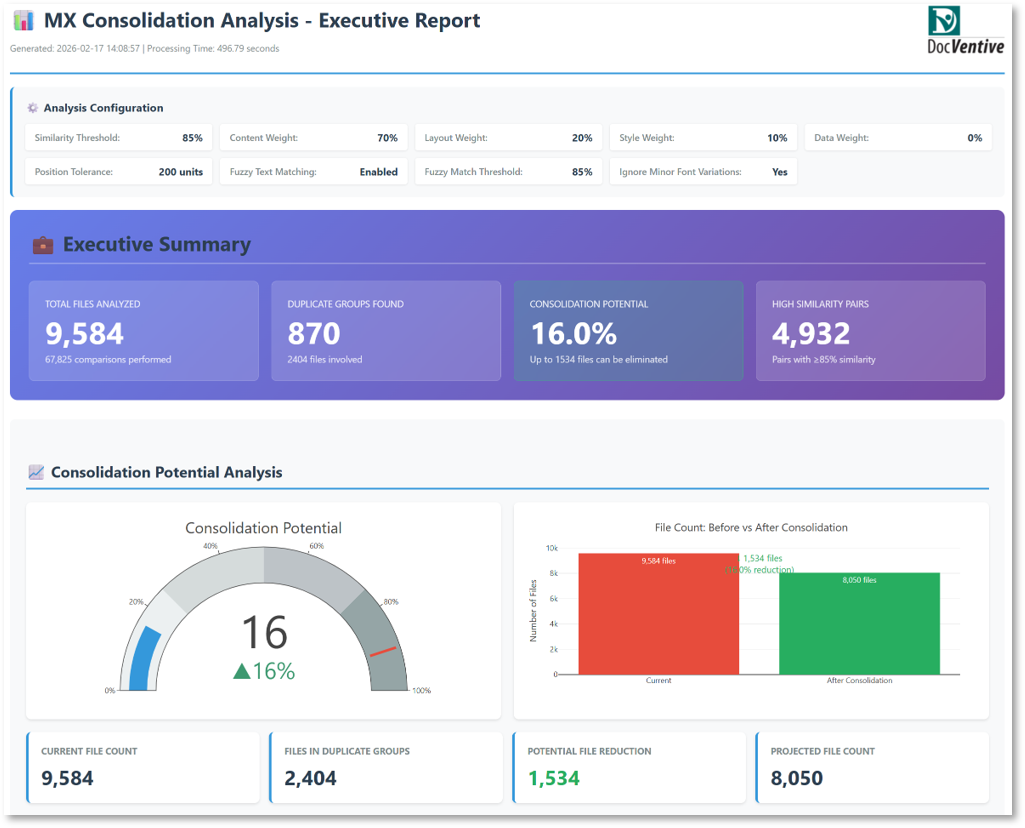Click the briefcase icon beside Executive Summary
The width and height of the screenshot is (1025, 828).
[43, 244]
